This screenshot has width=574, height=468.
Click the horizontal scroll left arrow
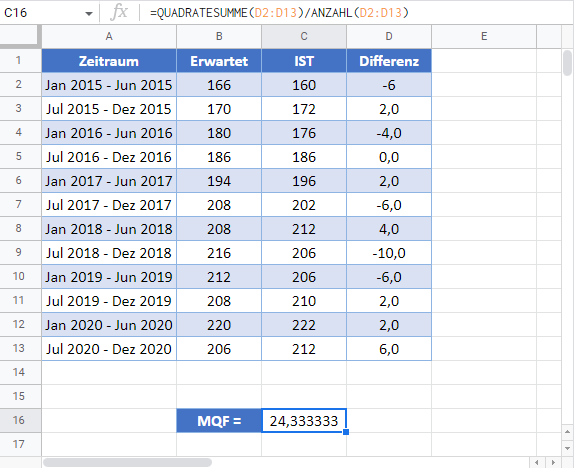537,462
